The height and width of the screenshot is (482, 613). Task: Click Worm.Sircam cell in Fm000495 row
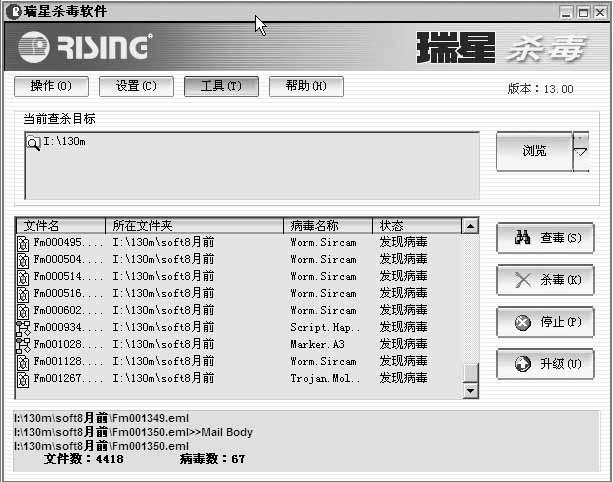pos(323,242)
